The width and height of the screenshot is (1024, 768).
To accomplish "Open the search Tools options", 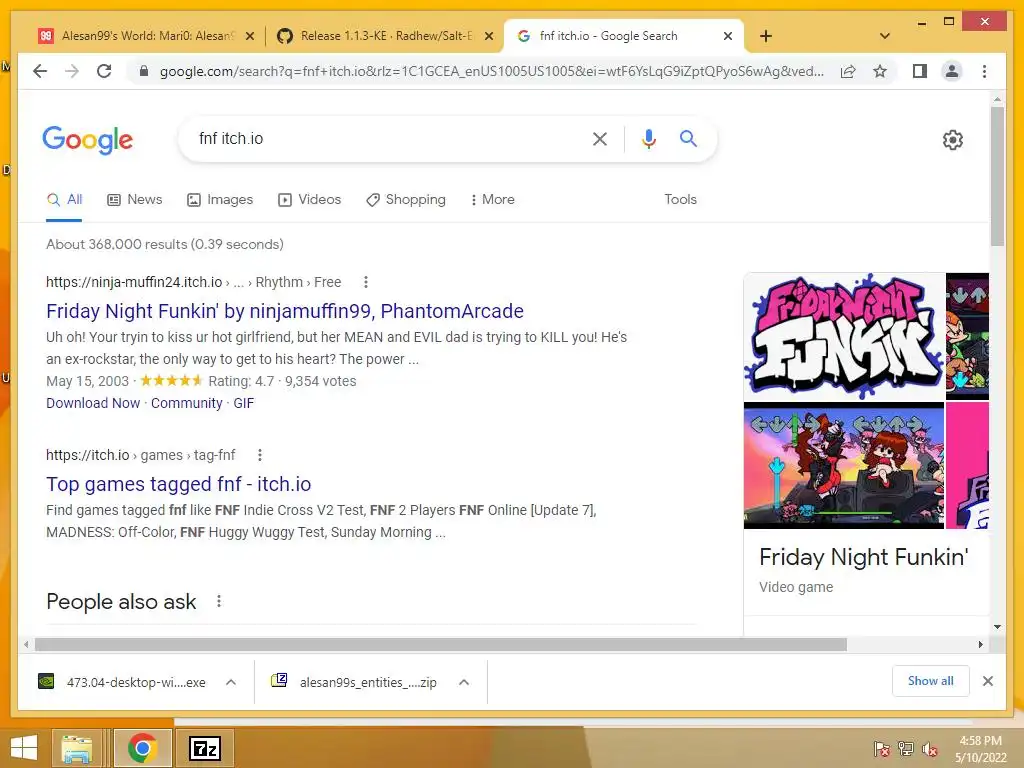I will (x=680, y=199).
